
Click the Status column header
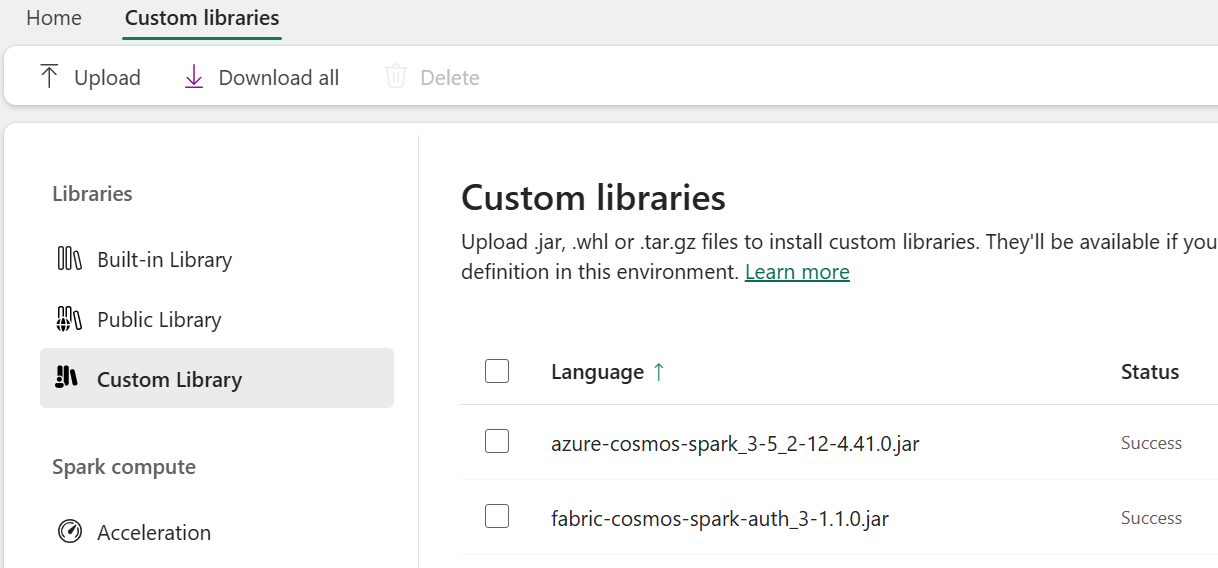[x=1150, y=372]
